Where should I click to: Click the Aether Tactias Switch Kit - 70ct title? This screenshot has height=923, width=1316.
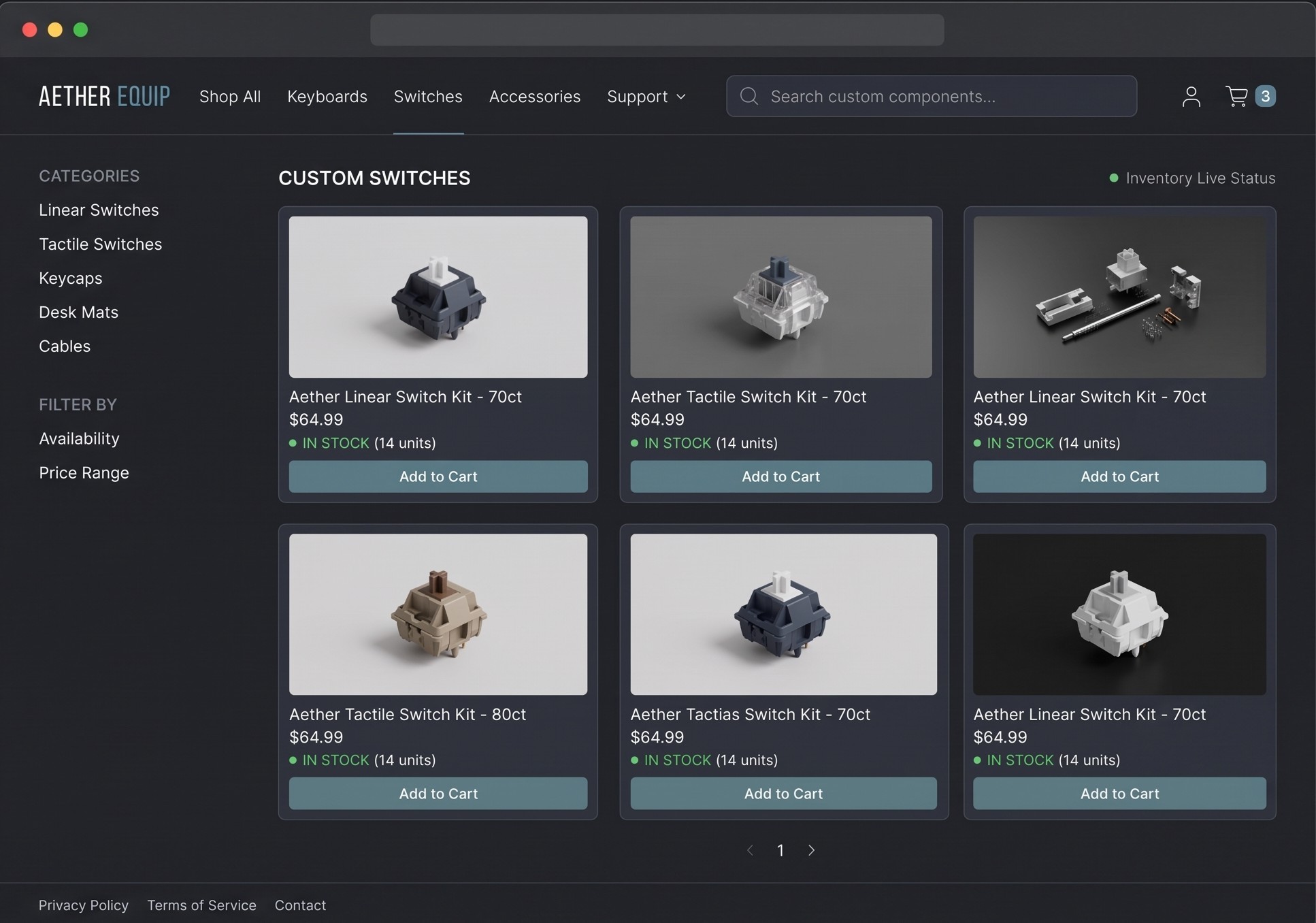pyautogui.click(x=751, y=714)
